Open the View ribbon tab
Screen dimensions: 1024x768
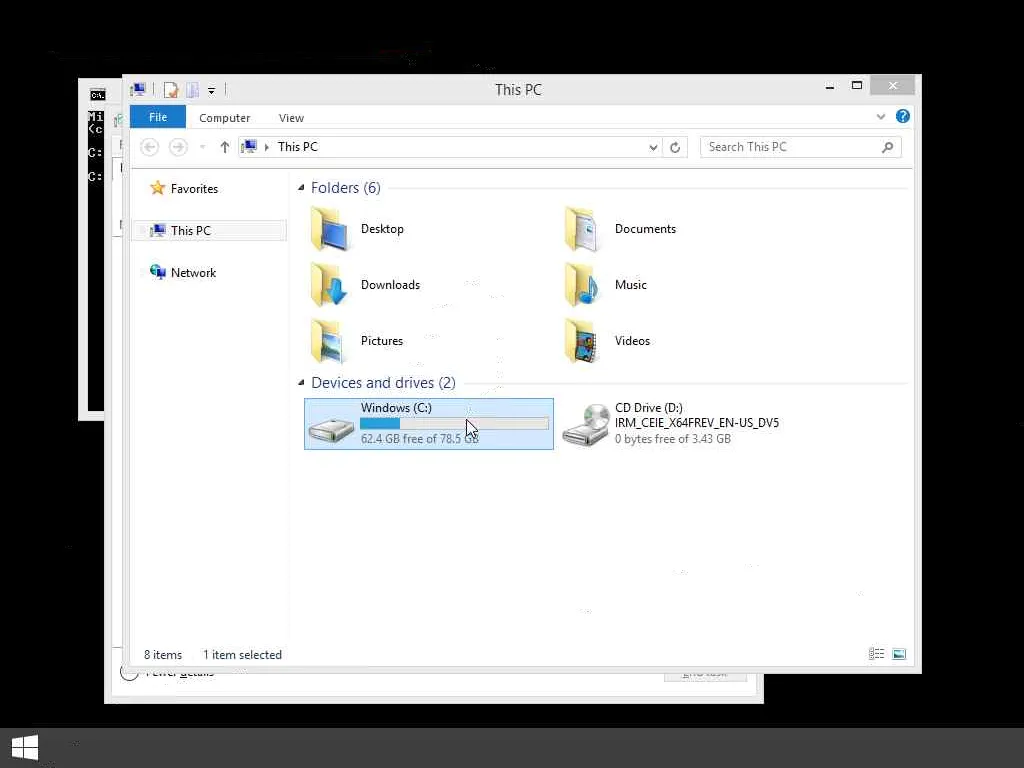coord(291,118)
